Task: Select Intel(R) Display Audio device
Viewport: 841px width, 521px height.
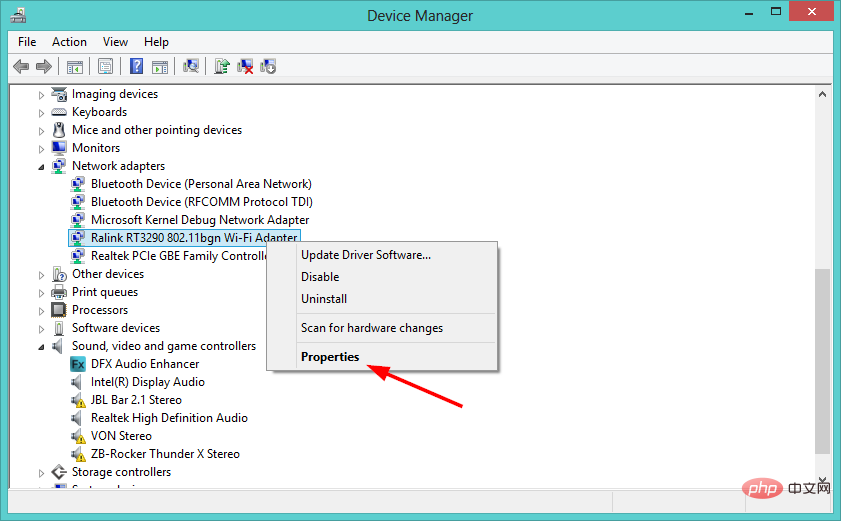Action: pos(147,382)
